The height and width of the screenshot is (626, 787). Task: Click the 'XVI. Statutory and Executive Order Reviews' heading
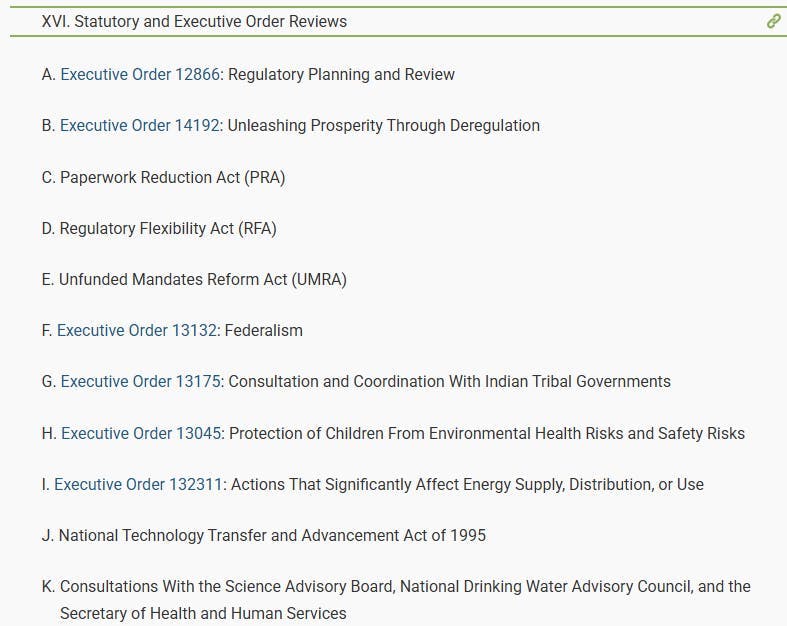tap(194, 22)
